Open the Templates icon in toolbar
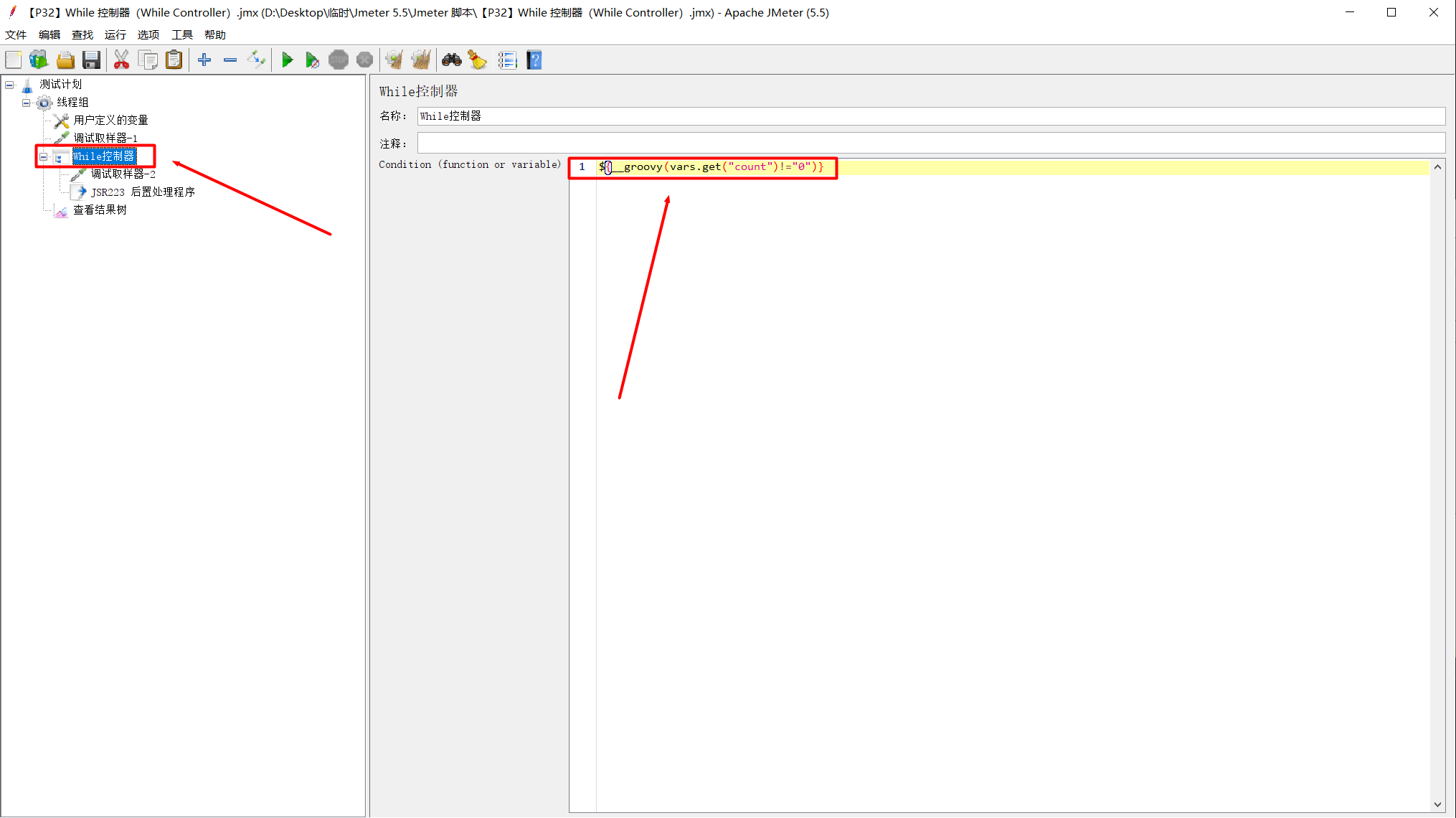The image size is (1456, 818). click(39, 60)
